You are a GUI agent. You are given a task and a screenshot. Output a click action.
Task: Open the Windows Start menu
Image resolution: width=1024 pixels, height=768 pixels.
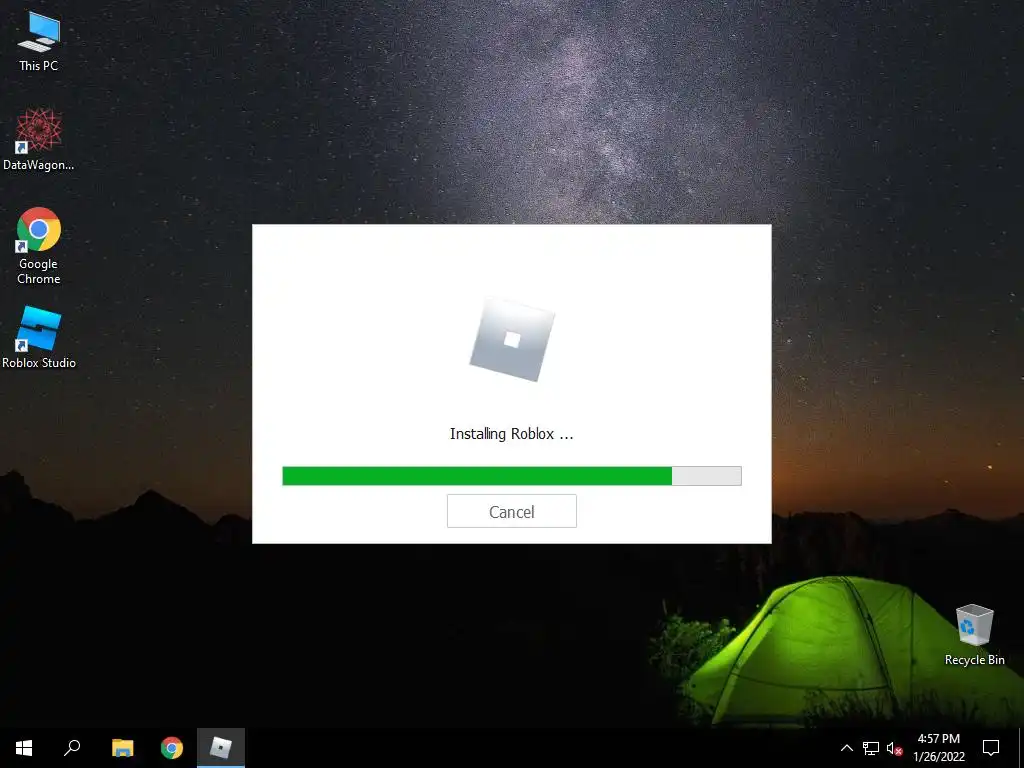pos(24,748)
